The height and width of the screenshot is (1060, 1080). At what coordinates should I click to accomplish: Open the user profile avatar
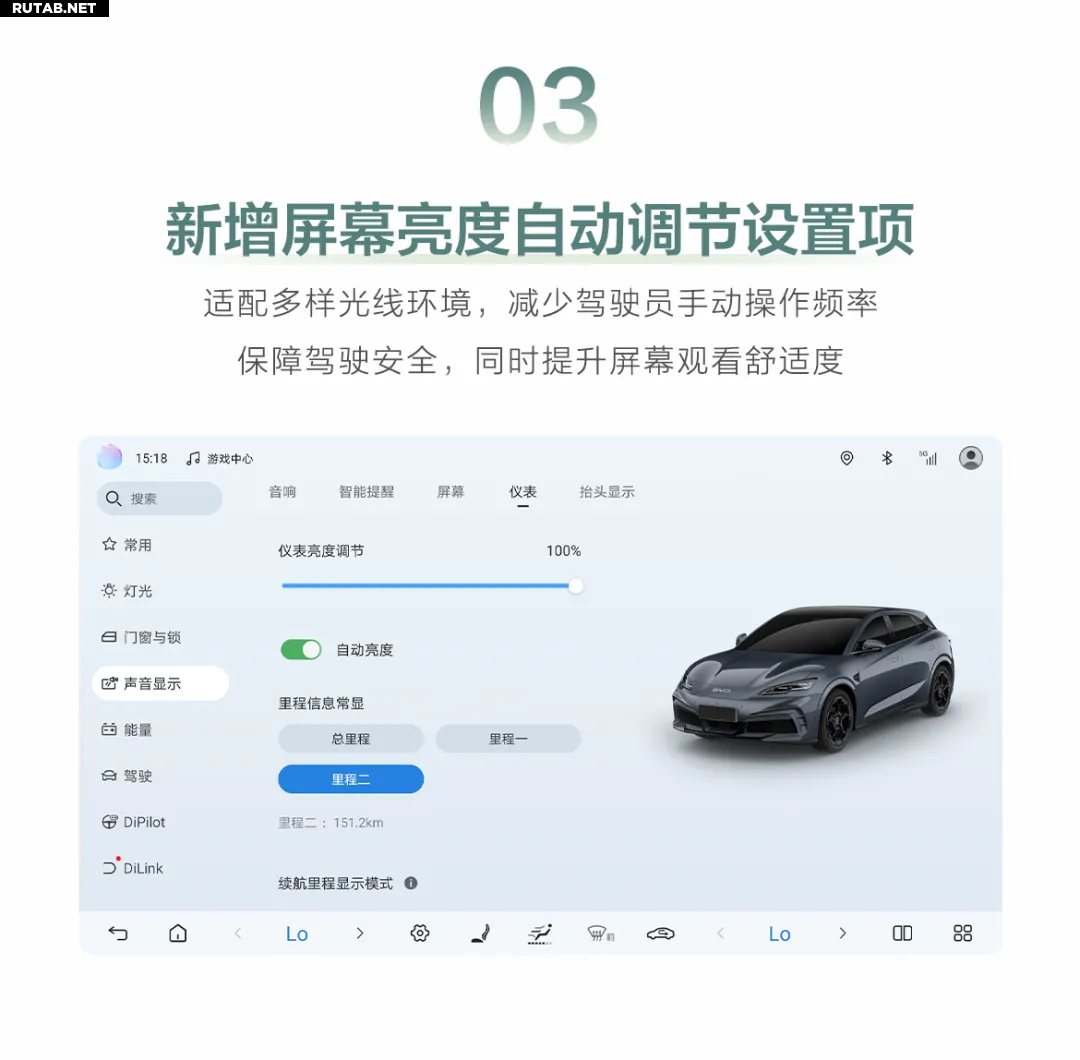point(970,458)
